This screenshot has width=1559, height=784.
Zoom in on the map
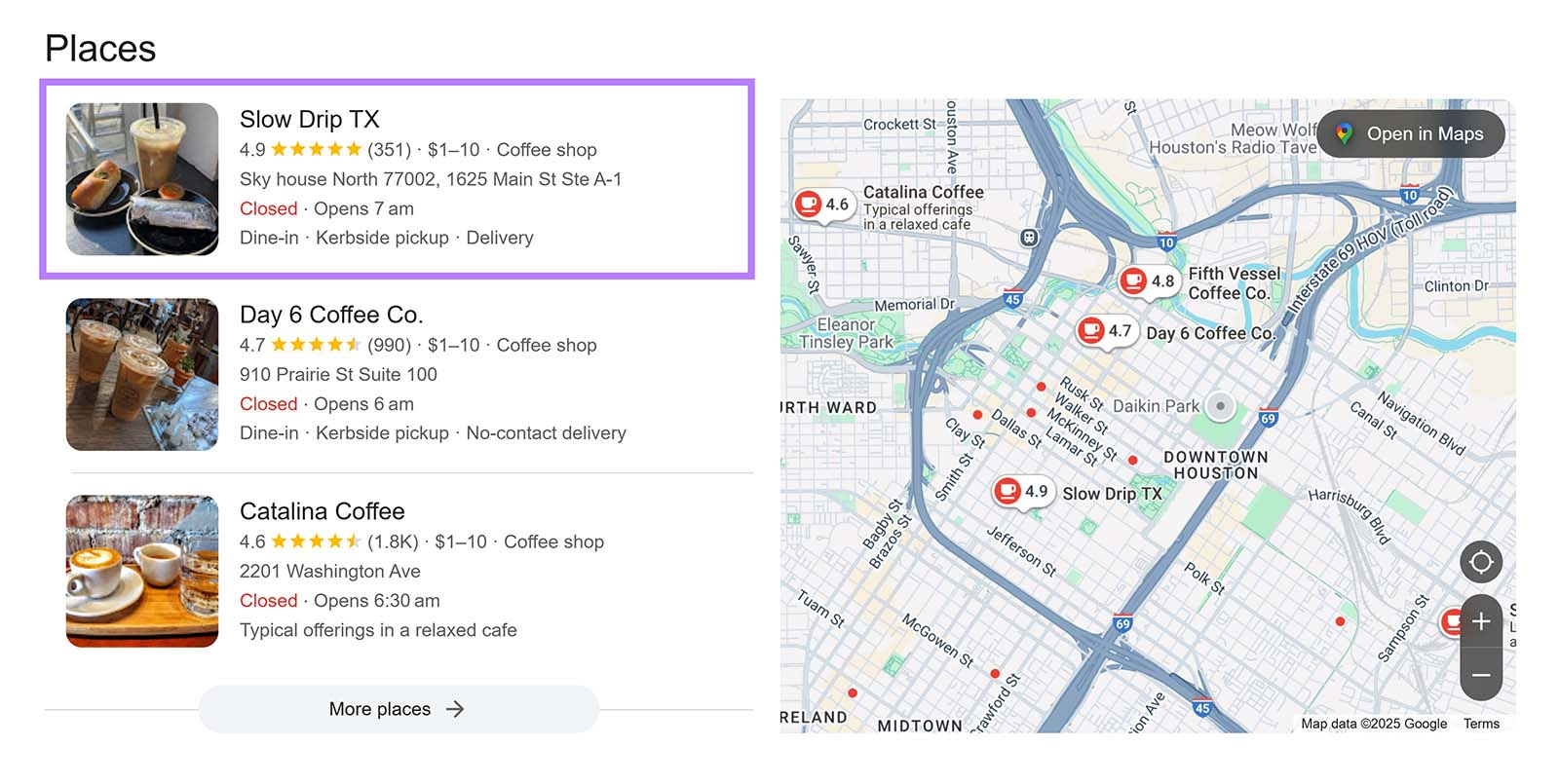1480,621
